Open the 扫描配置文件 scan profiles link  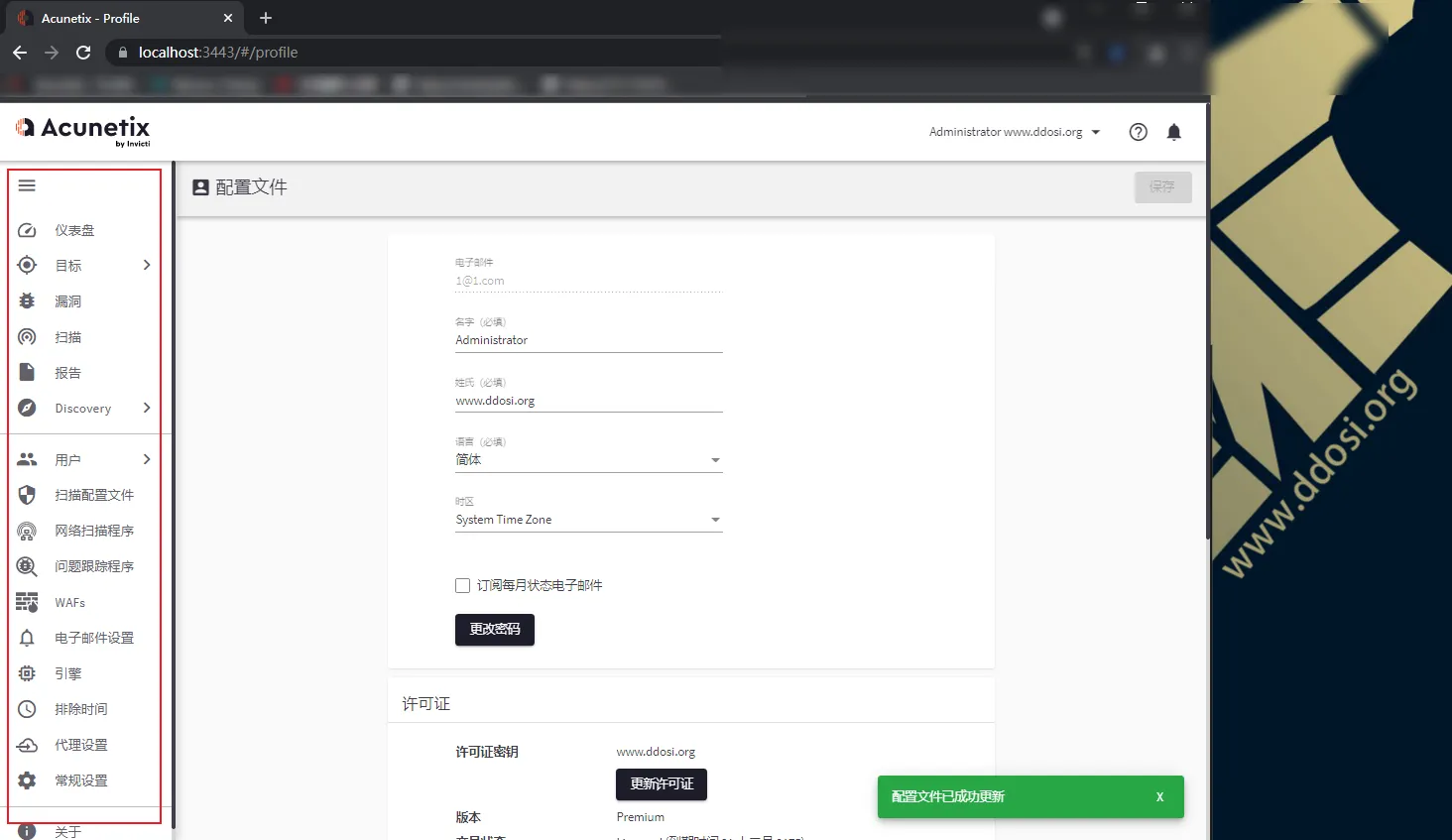tap(94, 495)
